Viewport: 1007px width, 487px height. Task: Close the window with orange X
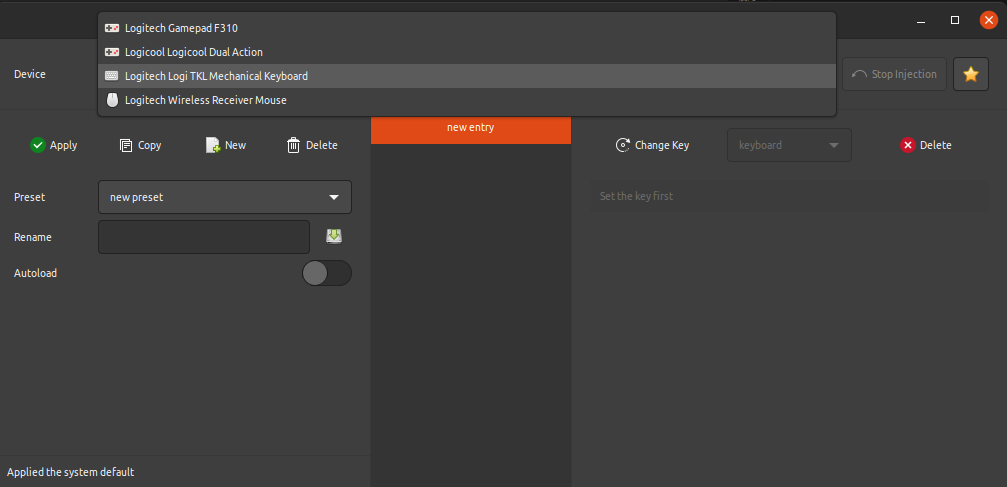988,21
